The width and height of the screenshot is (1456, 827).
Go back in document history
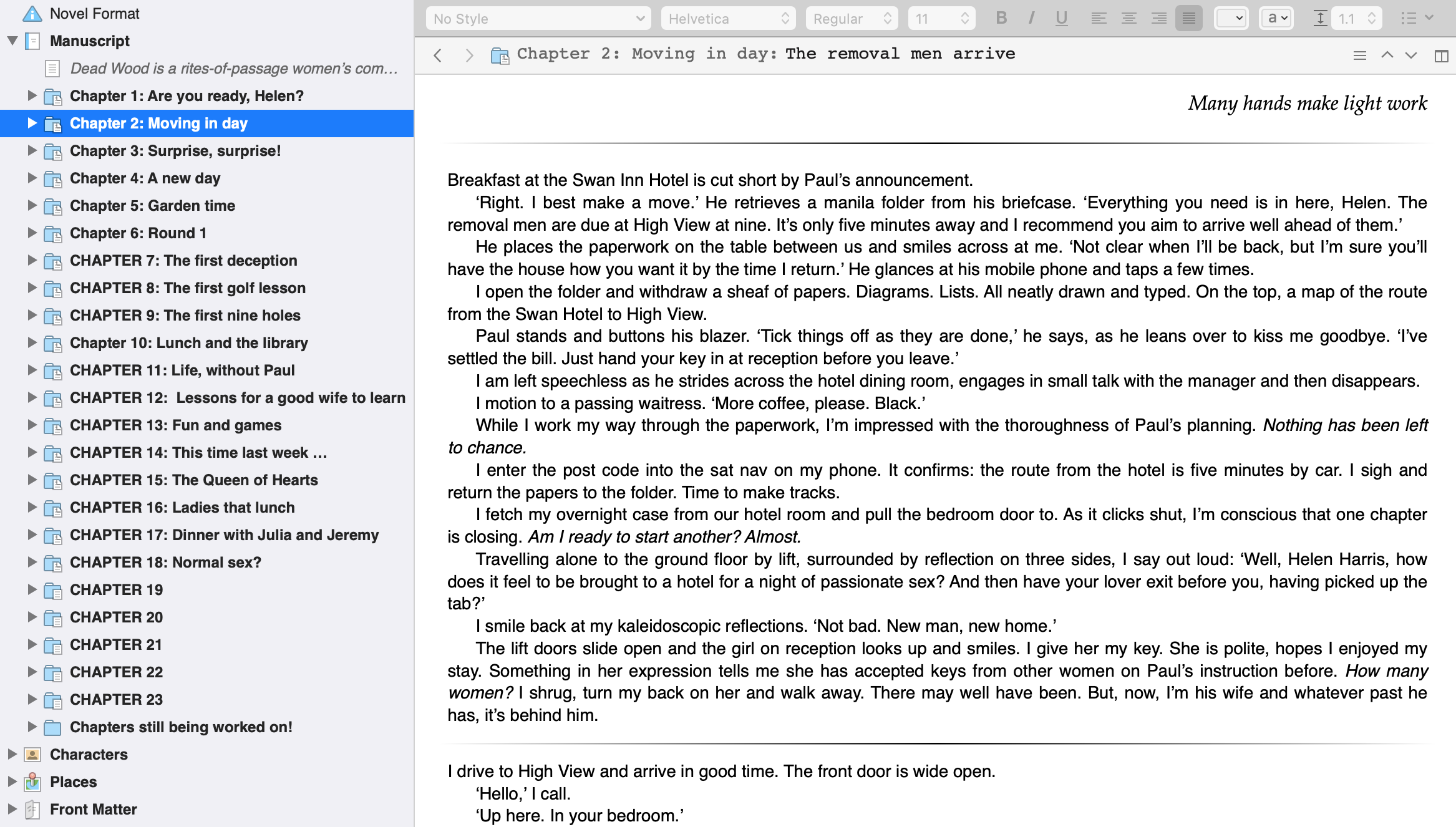click(x=438, y=56)
